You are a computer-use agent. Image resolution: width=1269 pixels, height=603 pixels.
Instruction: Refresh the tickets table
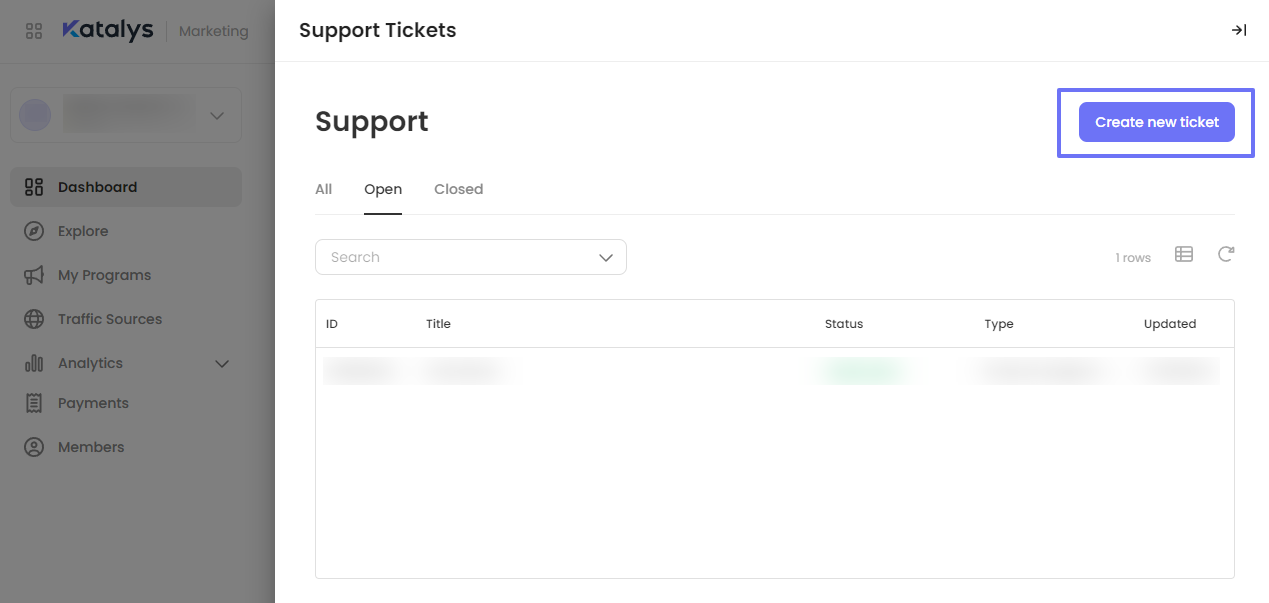1225,254
